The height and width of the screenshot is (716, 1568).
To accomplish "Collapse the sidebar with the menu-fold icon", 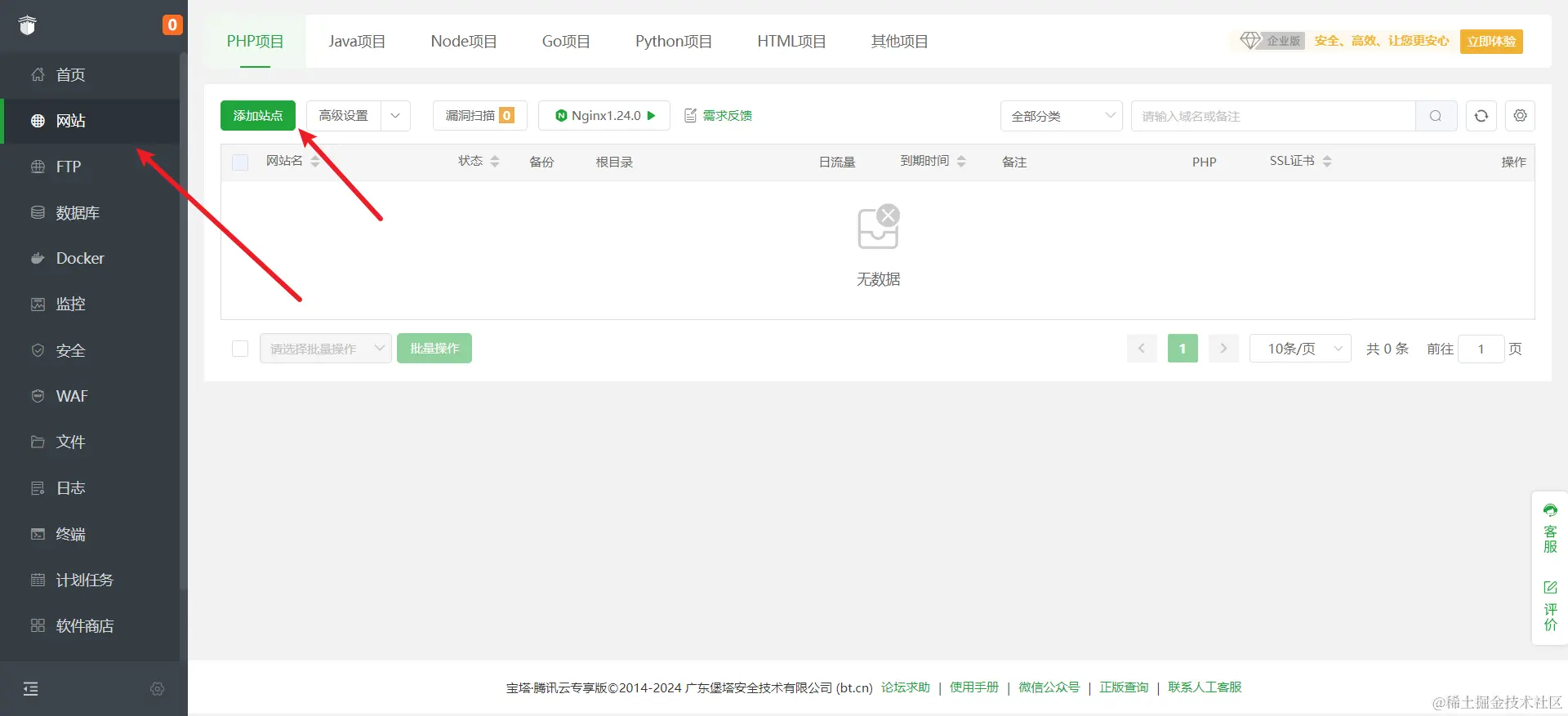I will 31,689.
